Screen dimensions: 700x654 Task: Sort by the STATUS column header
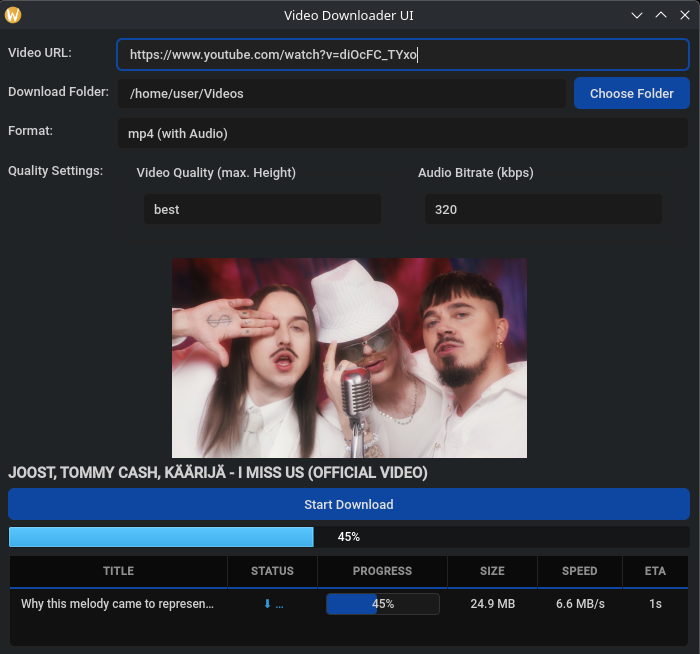pos(272,571)
